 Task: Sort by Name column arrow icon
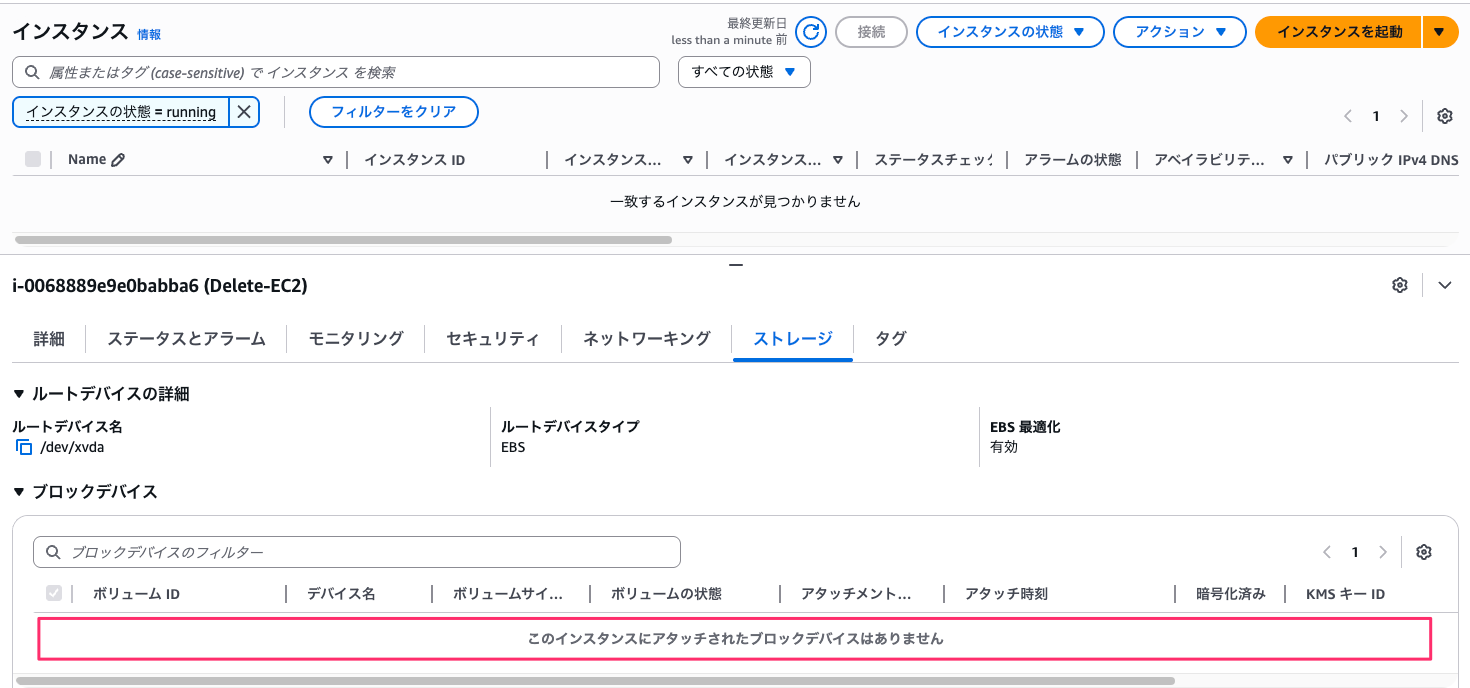click(327, 160)
